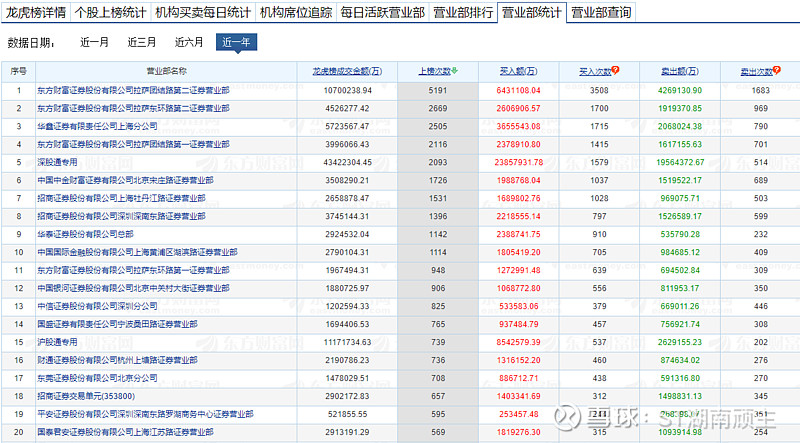
Task: Select turnover value 10700238.94
Action: [347, 90]
